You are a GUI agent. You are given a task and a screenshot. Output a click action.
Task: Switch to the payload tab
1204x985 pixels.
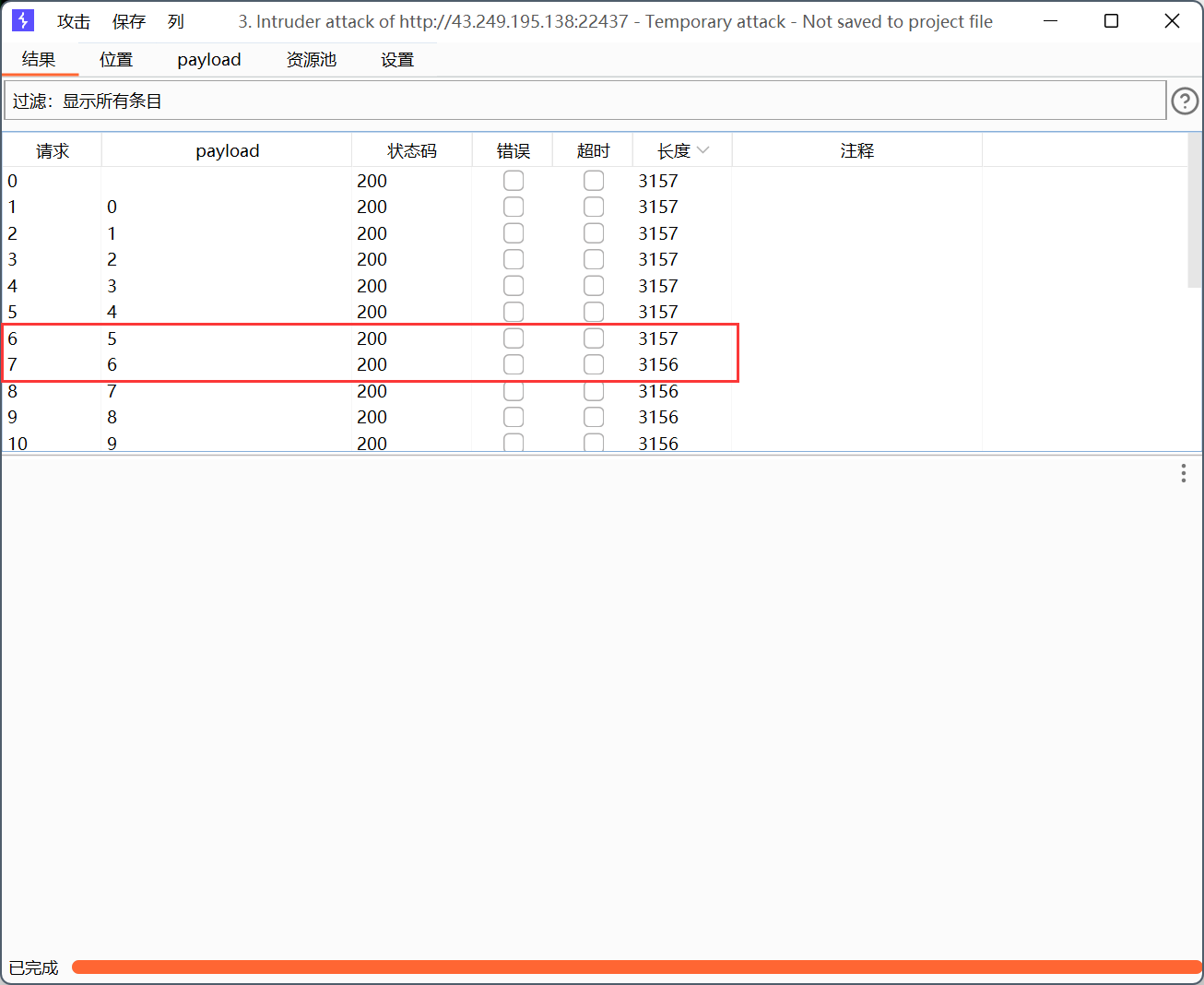pyautogui.click(x=209, y=60)
